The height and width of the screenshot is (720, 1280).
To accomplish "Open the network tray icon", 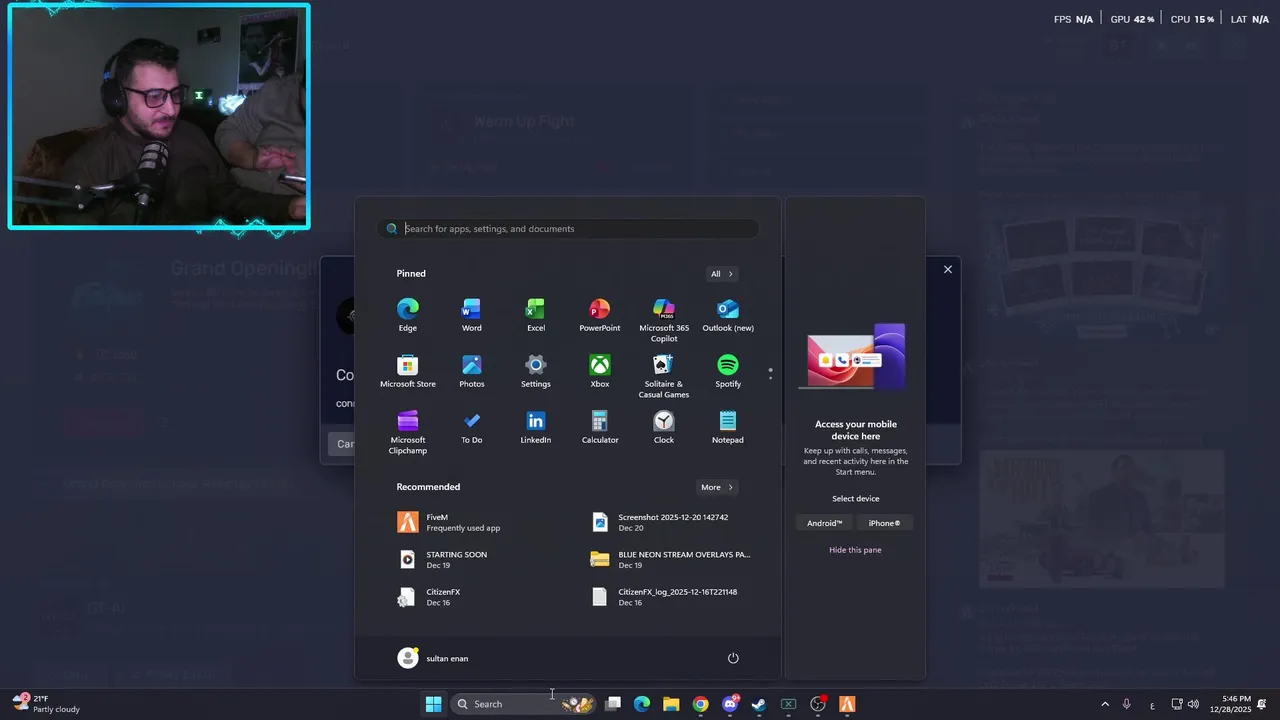I will pos(1177,704).
